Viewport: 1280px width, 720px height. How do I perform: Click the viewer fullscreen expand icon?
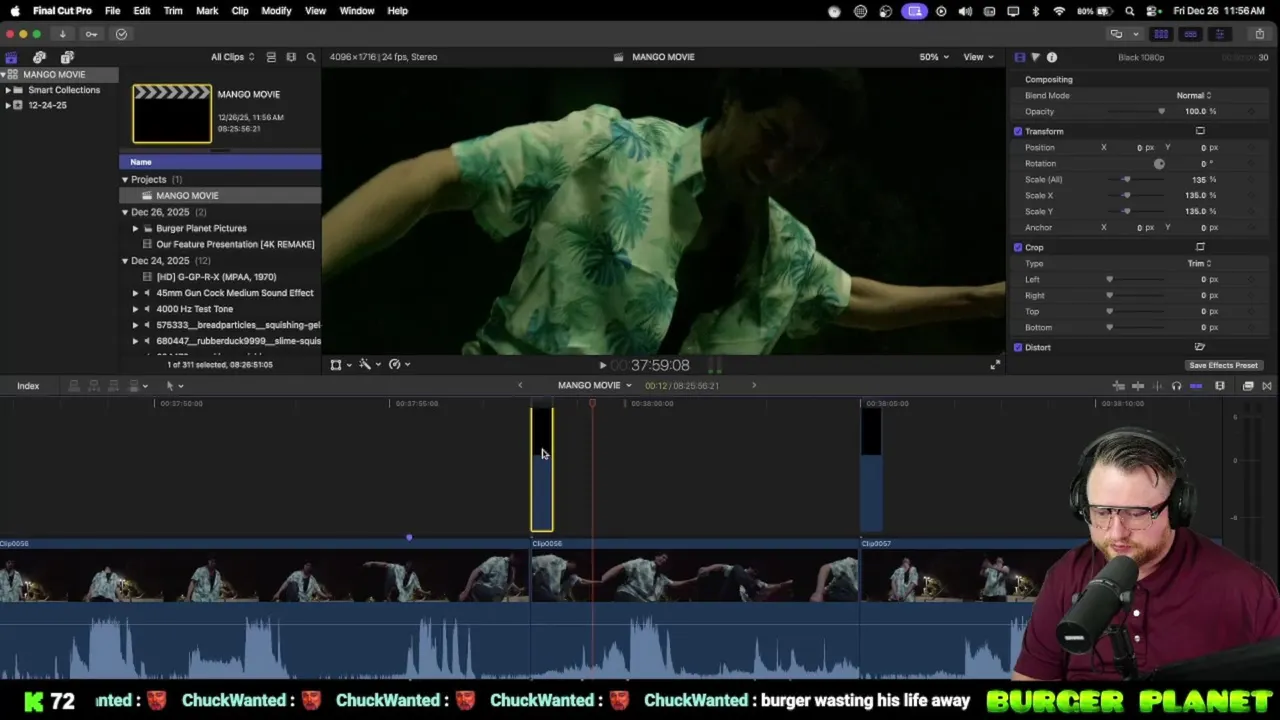click(x=994, y=365)
